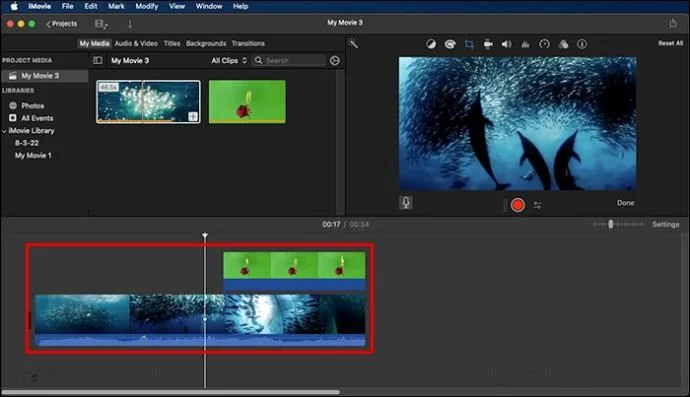Image resolution: width=690 pixels, height=397 pixels.
Task: Go back to Projects
Action: pos(62,24)
